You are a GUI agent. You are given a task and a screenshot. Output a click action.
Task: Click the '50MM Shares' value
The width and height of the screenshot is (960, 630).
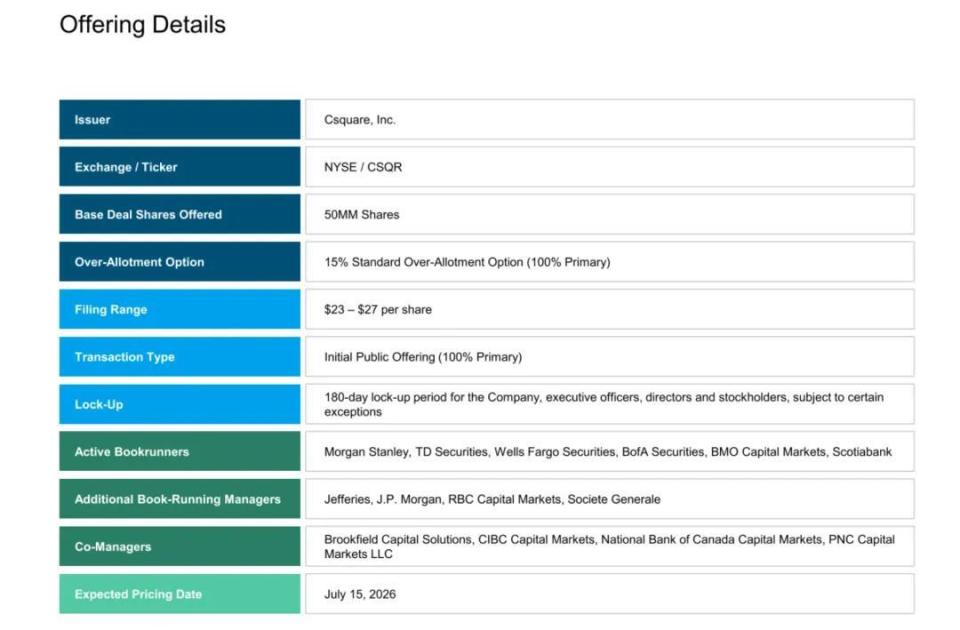click(362, 215)
